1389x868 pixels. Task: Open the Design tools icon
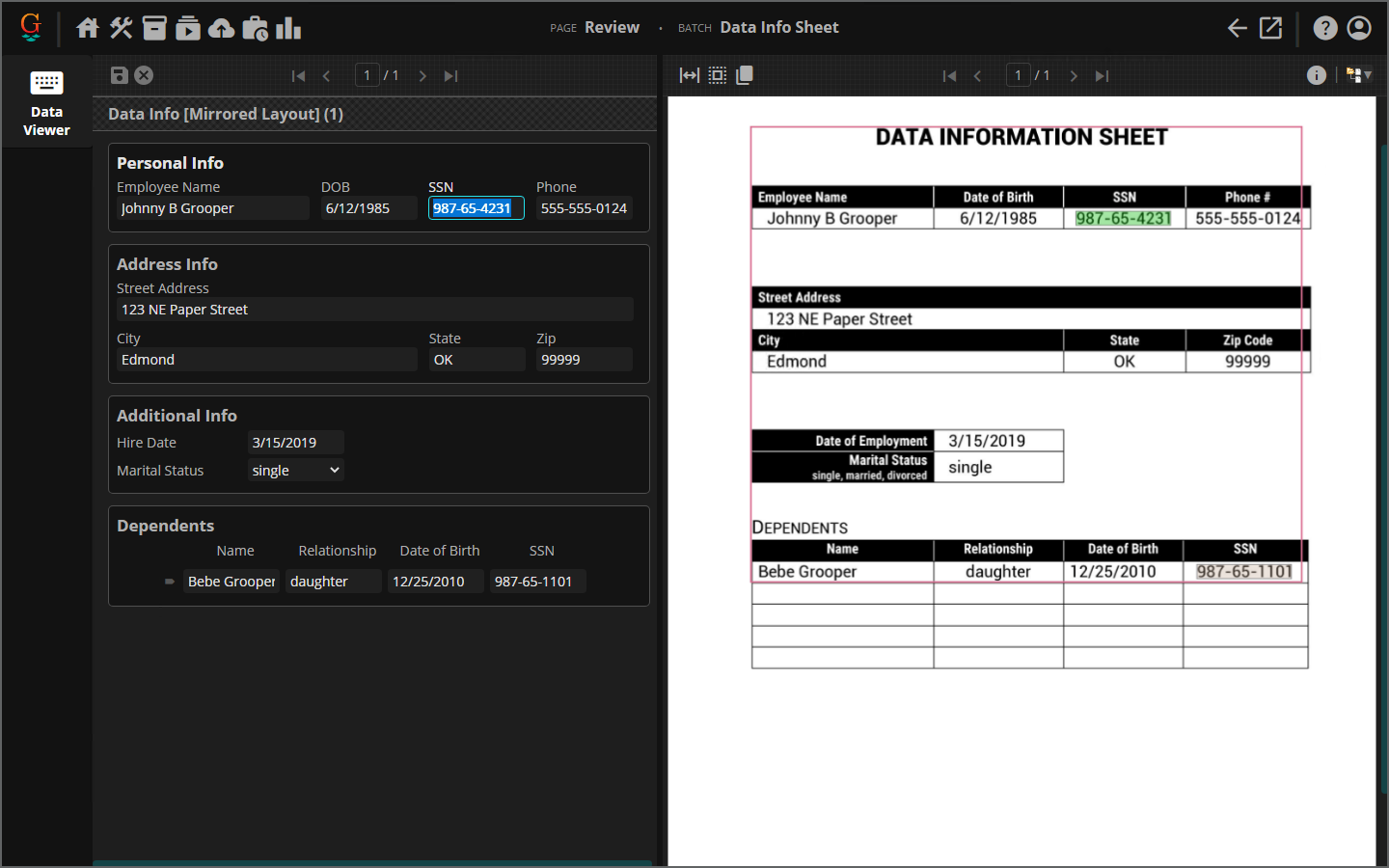(121, 28)
